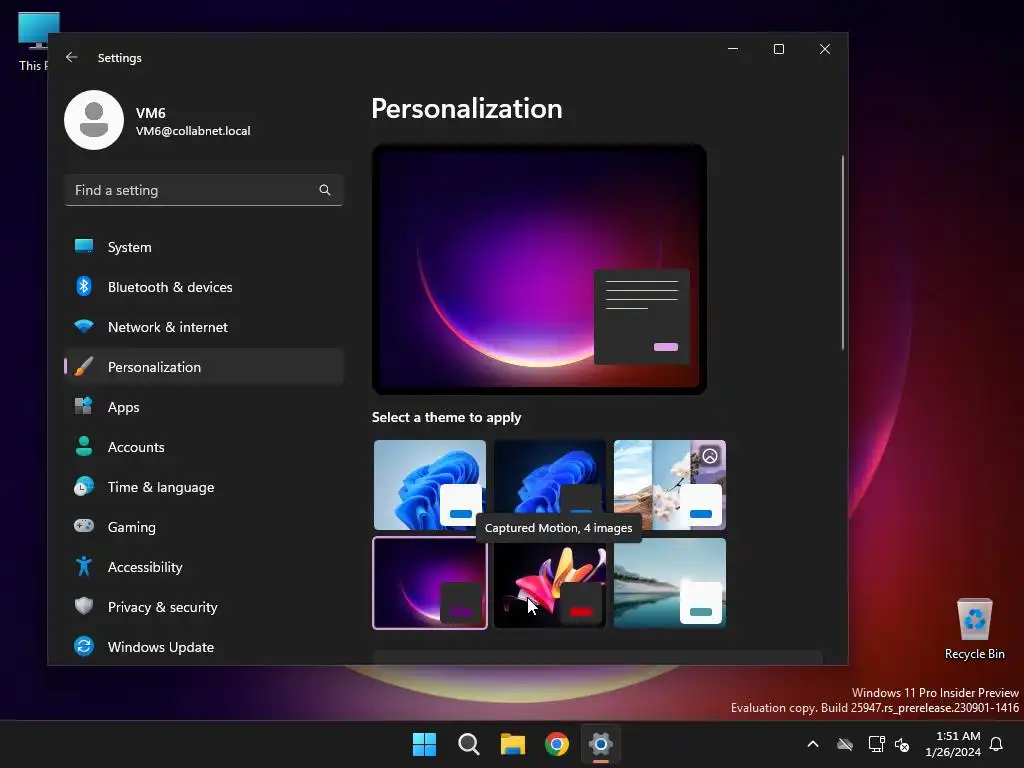
Task: Apply the Windows dark bloom theme
Action: pos(550,485)
